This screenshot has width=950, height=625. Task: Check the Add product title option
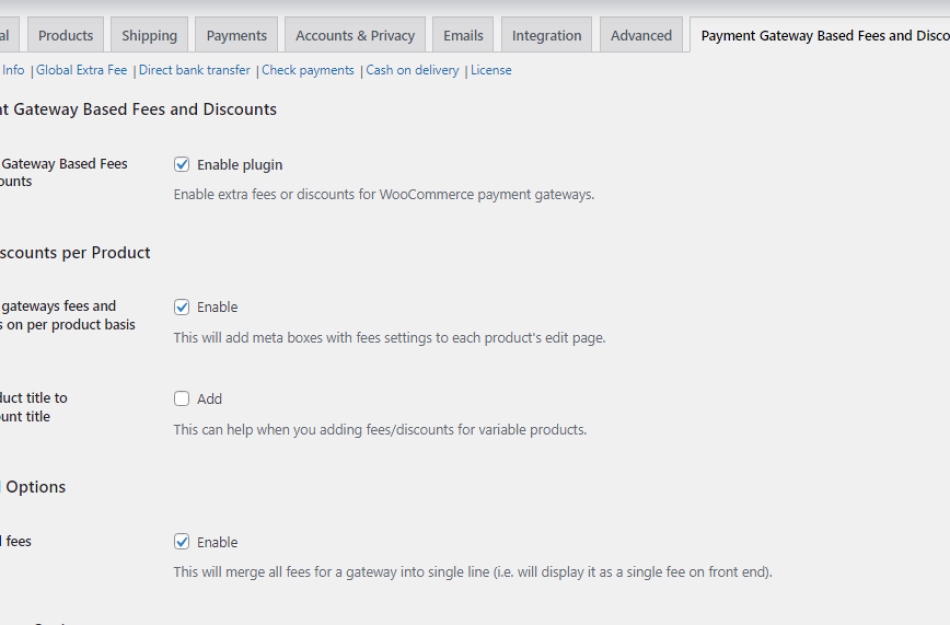click(181, 398)
